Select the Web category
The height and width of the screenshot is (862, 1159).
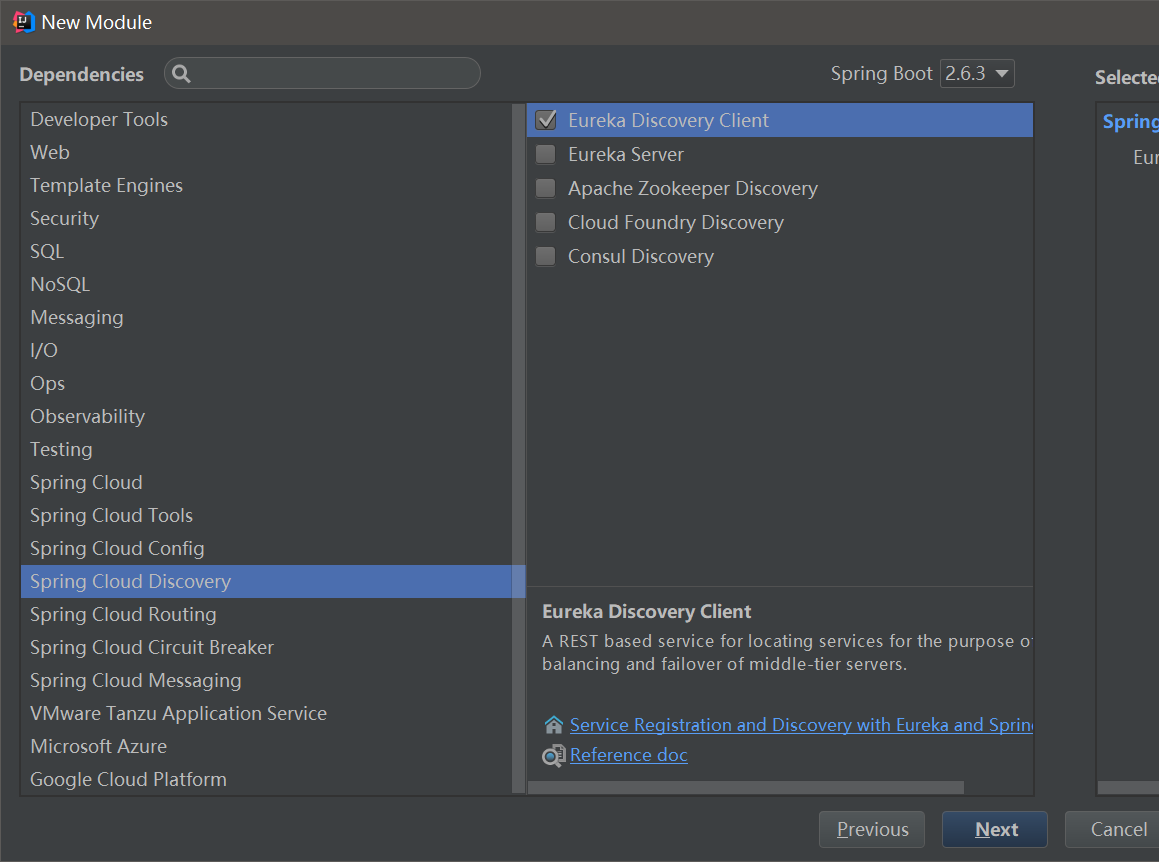[x=266, y=152]
